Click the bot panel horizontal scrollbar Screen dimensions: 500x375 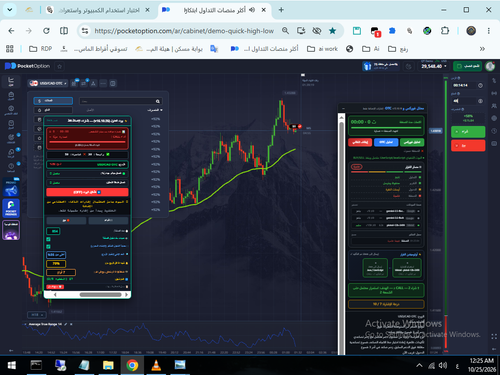click(x=100, y=295)
